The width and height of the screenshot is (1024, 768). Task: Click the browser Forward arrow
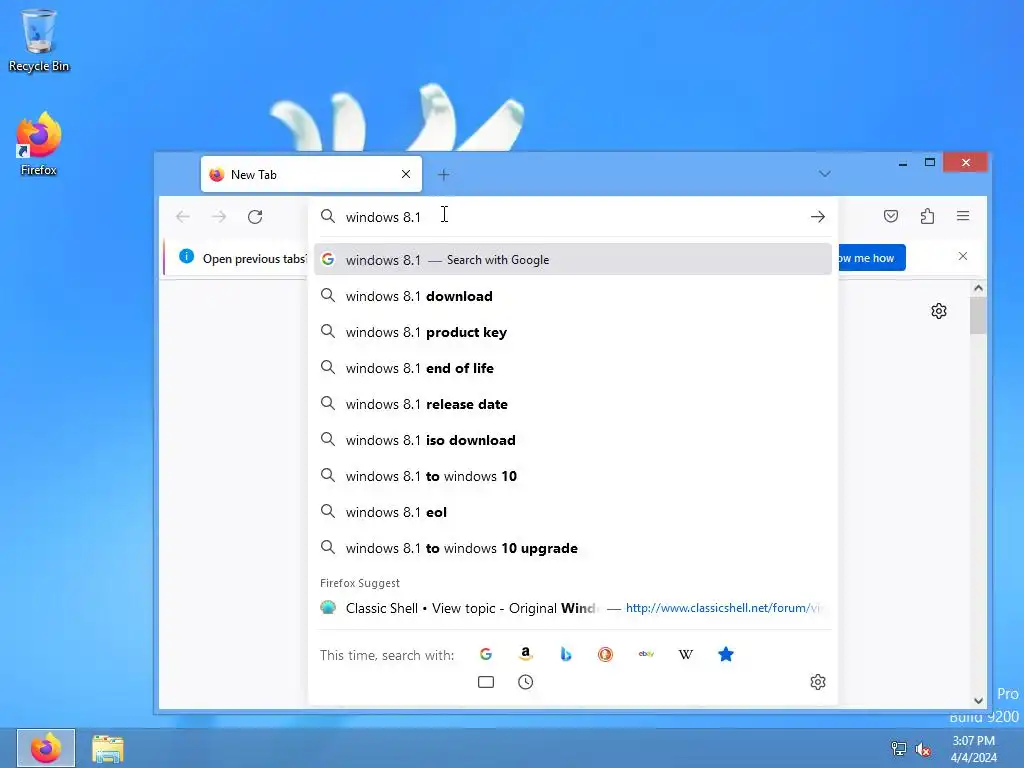(219, 217)
